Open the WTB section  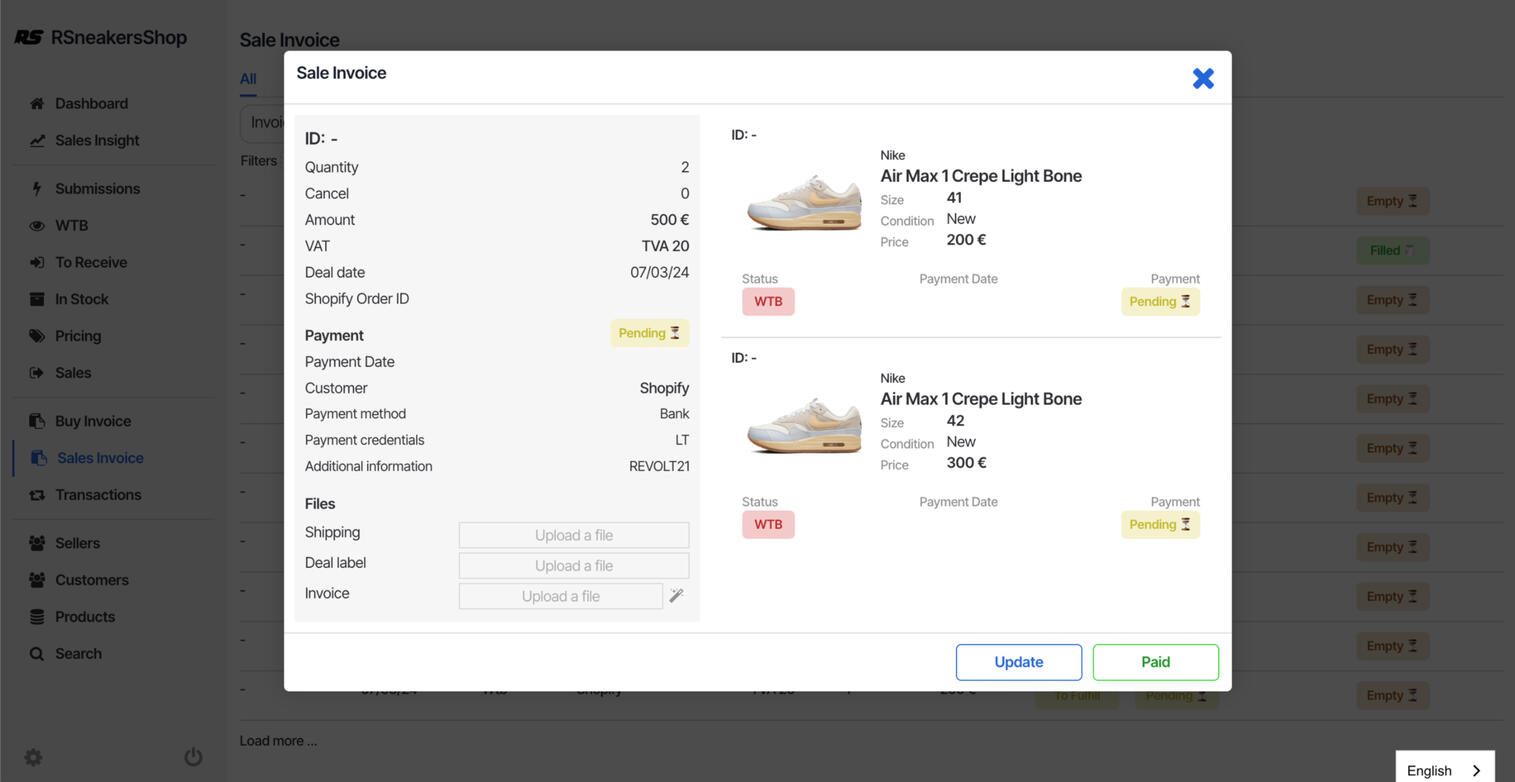(71, 226)
